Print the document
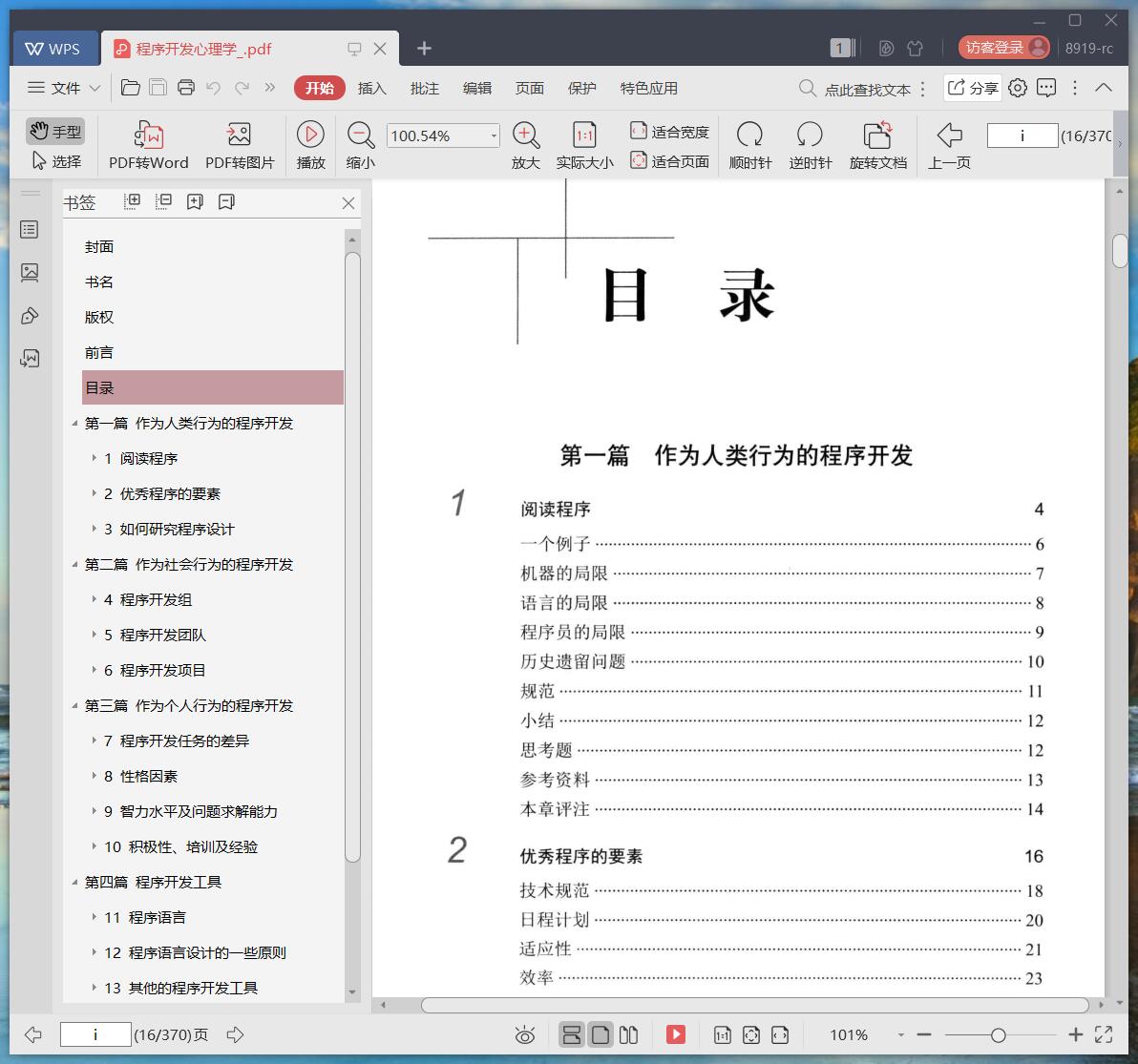Viewport: 1138px width, 1064px height. point(186,88)
